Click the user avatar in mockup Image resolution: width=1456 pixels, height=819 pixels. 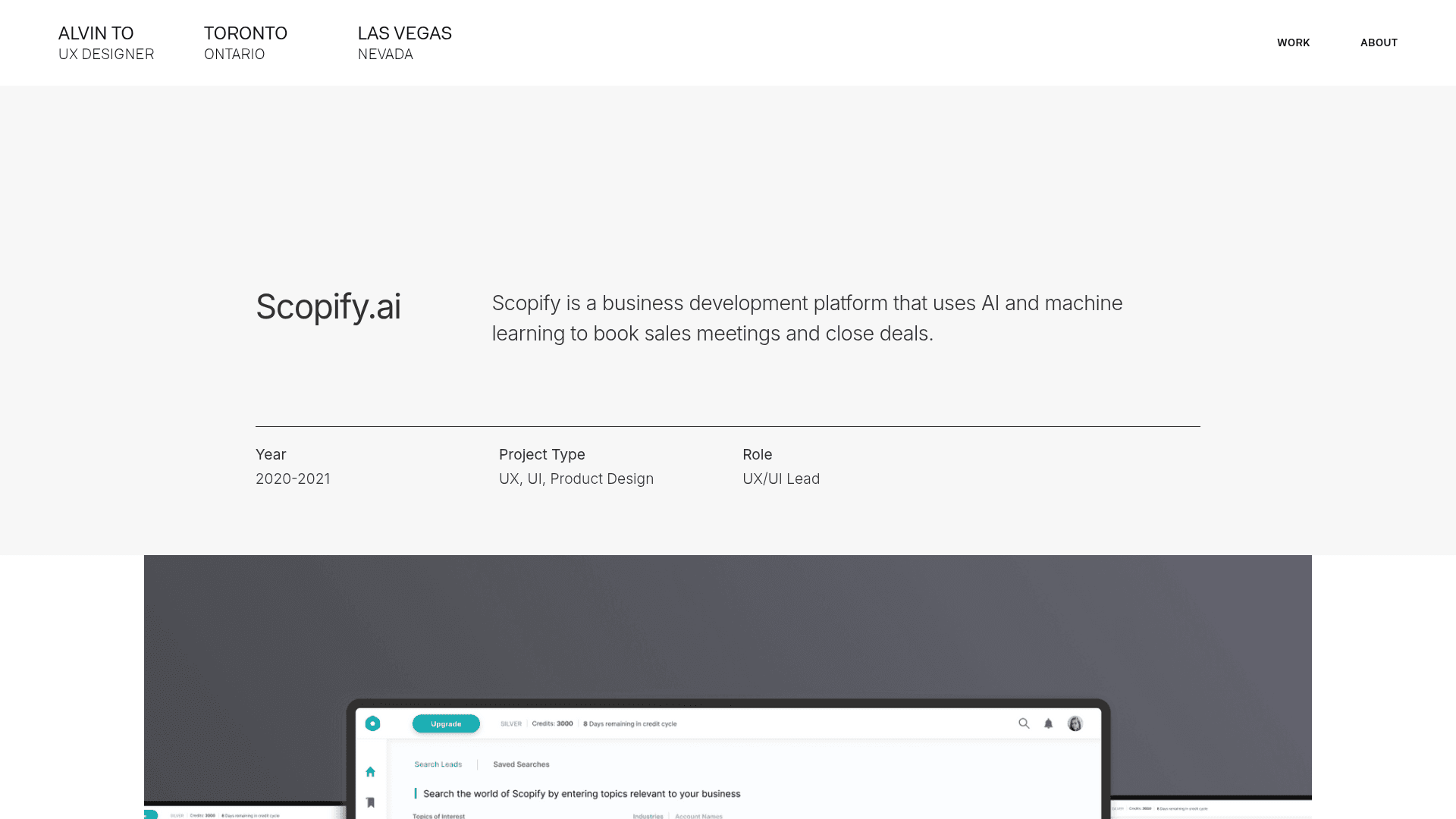tap(1075, 723)
